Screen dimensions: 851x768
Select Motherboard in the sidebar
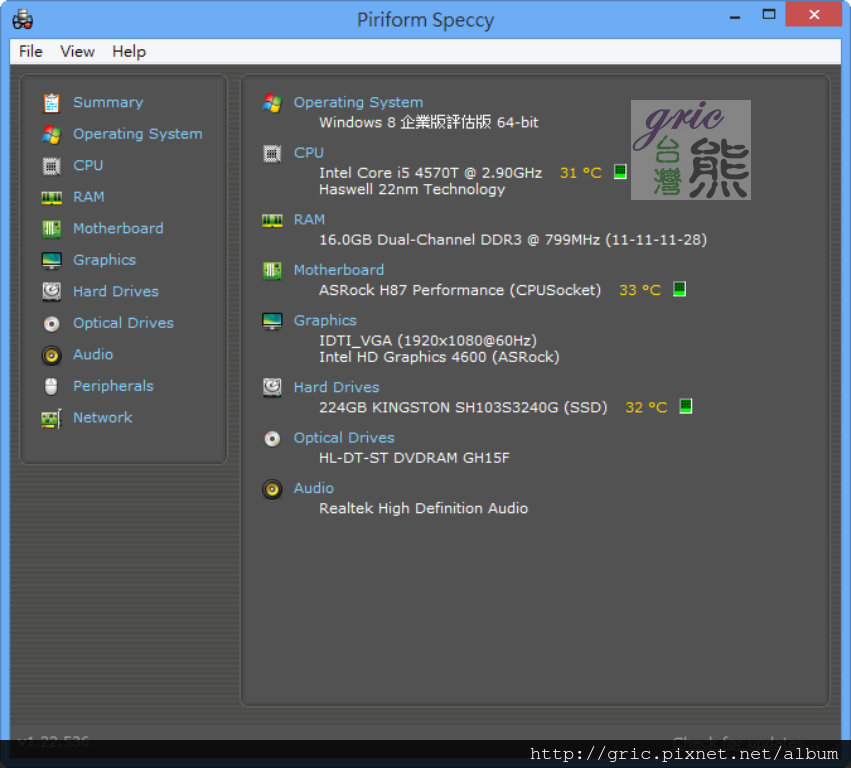click(x=118, y=229)
